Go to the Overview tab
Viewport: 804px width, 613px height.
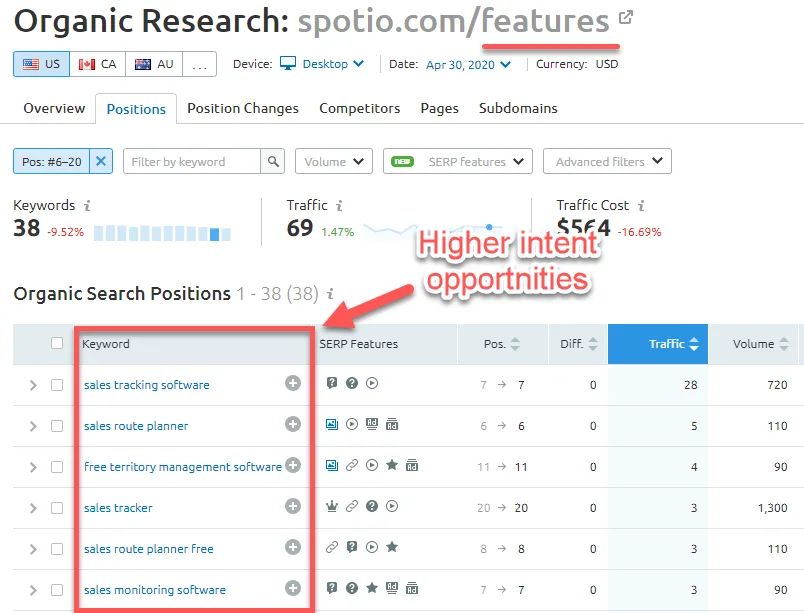54,108
